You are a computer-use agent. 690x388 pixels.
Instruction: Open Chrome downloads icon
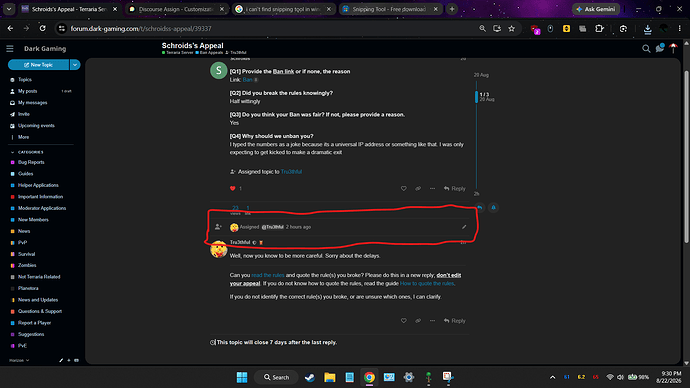pyautogui.click(x=647, y=29)
